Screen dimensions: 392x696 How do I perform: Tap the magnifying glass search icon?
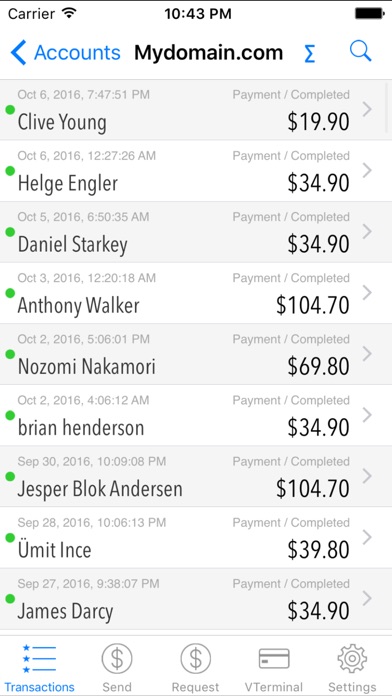pyautogui.click(x=360, y=51)
